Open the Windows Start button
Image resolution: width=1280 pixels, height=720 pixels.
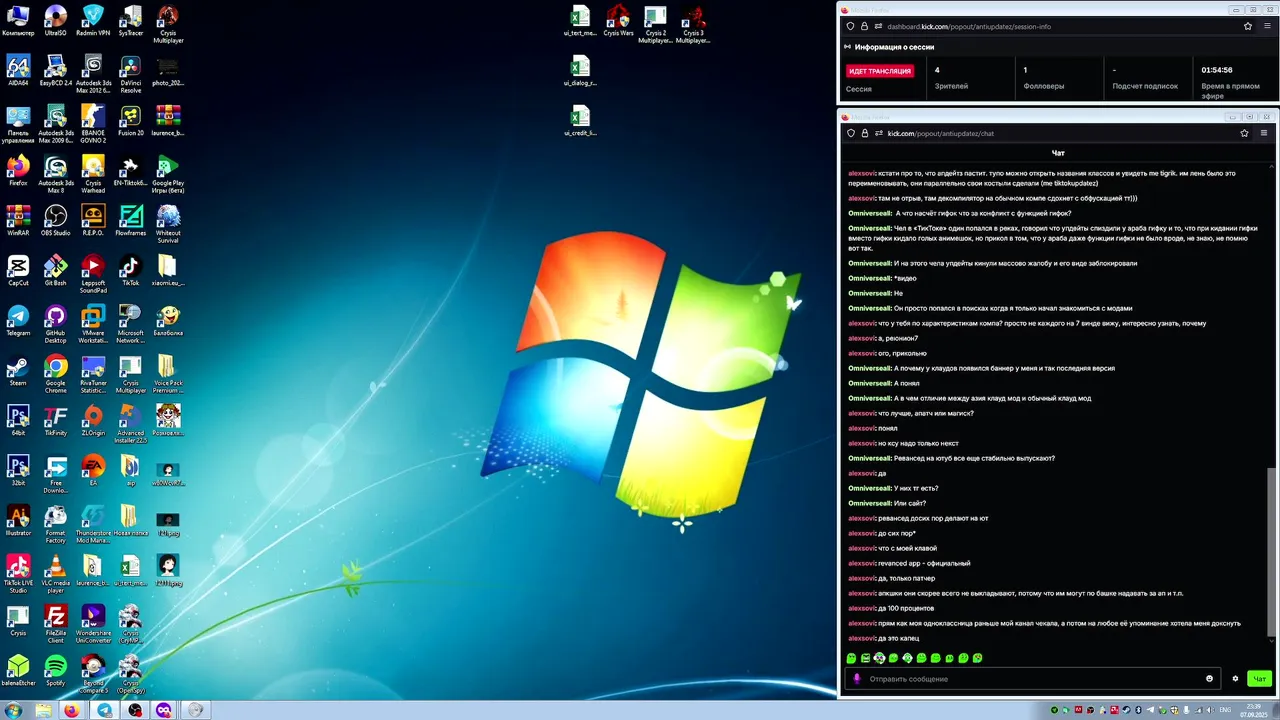tap(13, 710)
